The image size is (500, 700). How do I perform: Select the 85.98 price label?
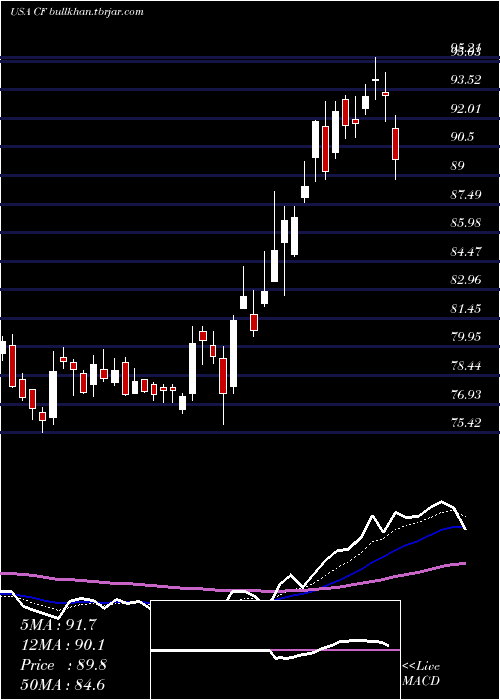[x=466, y=223]
